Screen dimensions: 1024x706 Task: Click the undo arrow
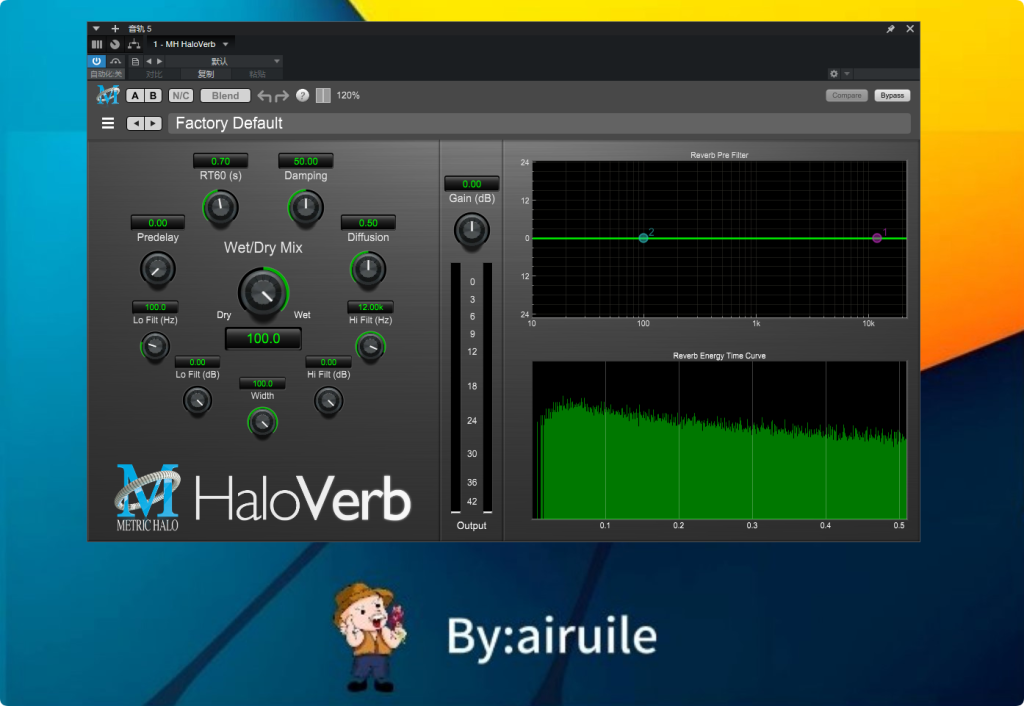[264, 96]
